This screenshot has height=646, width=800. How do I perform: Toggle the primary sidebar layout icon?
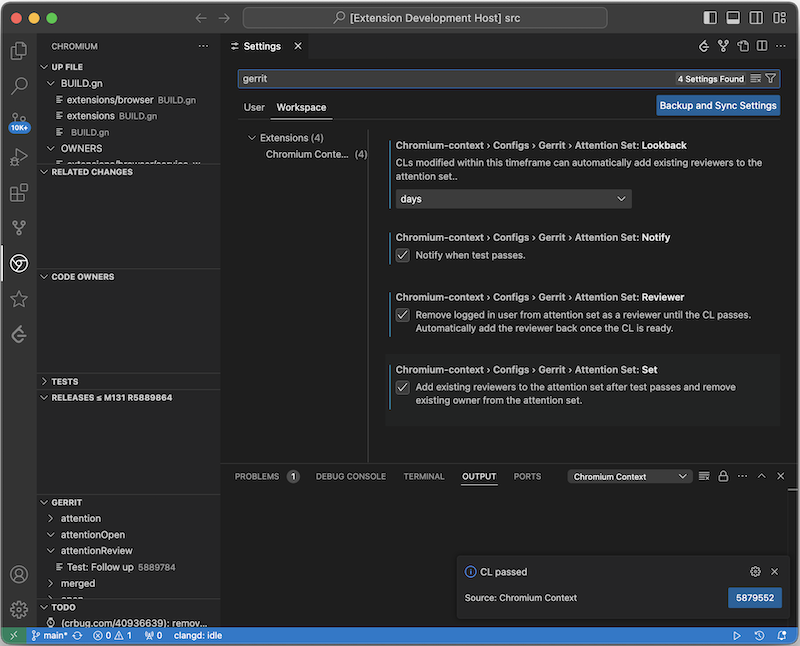(710, 18)
